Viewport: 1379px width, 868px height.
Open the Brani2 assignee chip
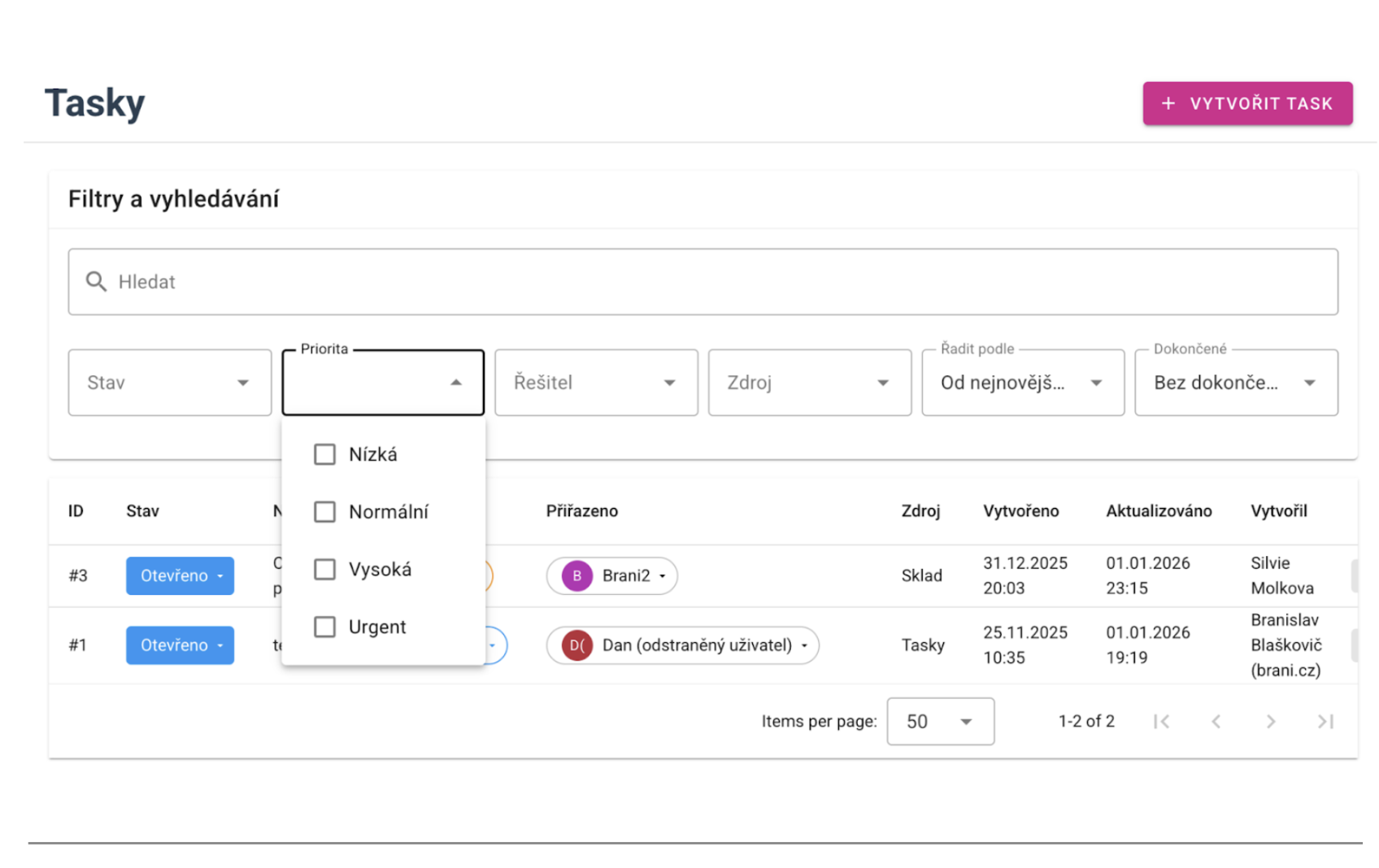(x=611, y=575)
